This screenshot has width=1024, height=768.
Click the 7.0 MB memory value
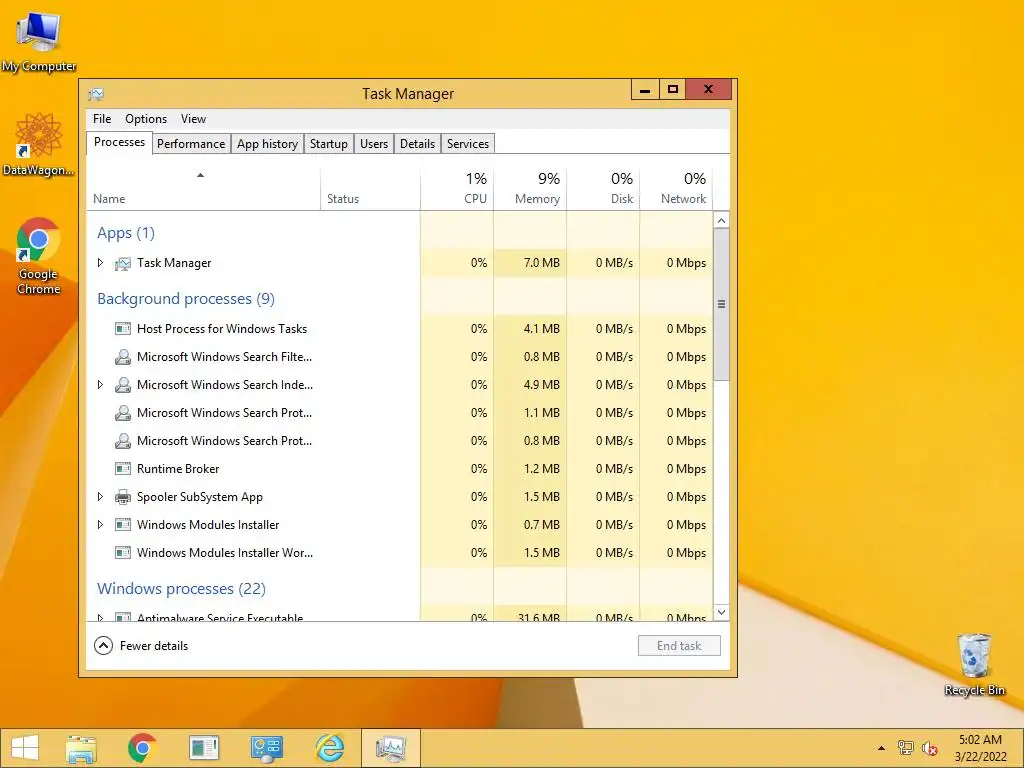point(541,263)
